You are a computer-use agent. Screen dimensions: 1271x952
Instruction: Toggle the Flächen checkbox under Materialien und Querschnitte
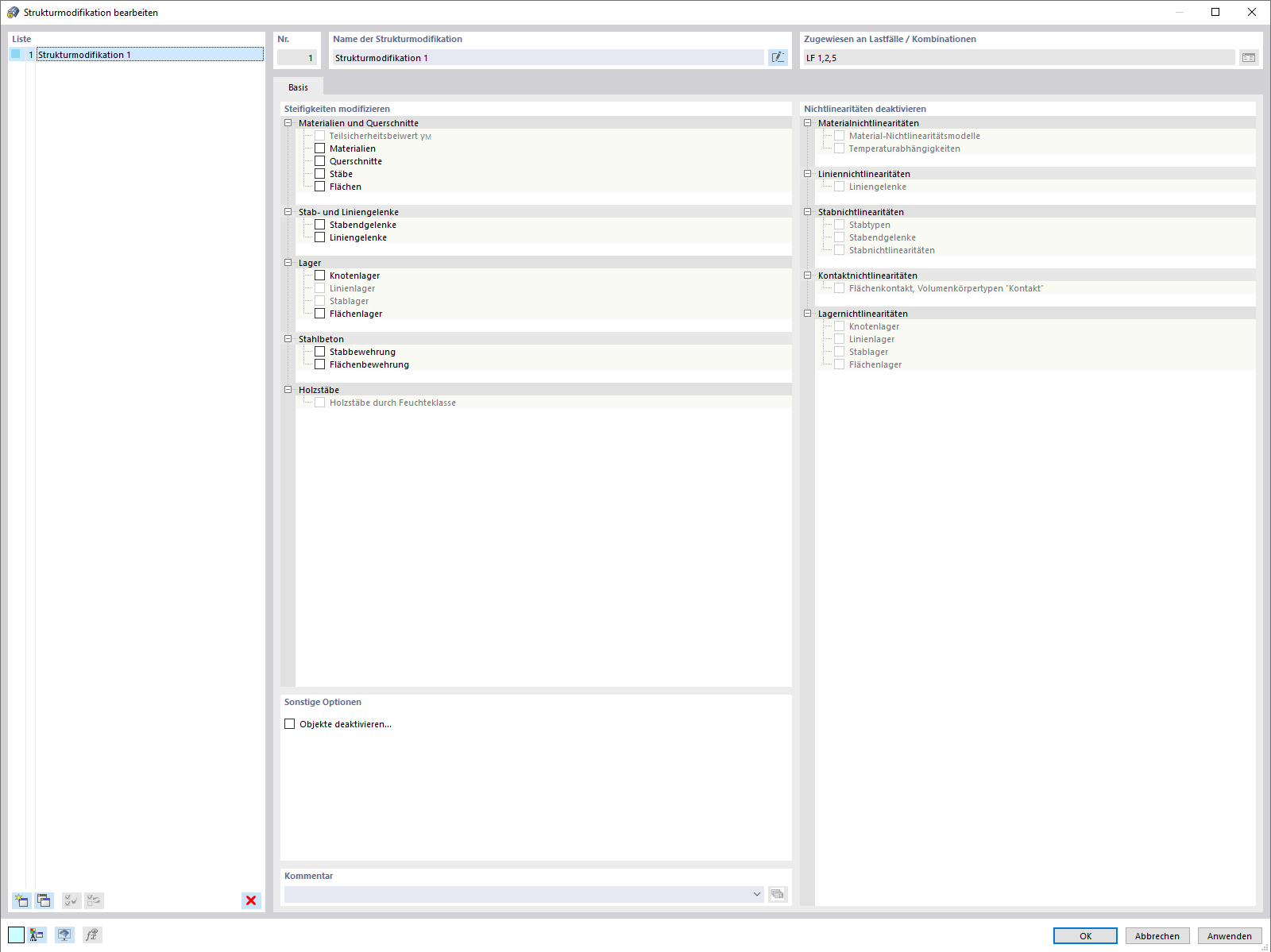click(320, 187)
